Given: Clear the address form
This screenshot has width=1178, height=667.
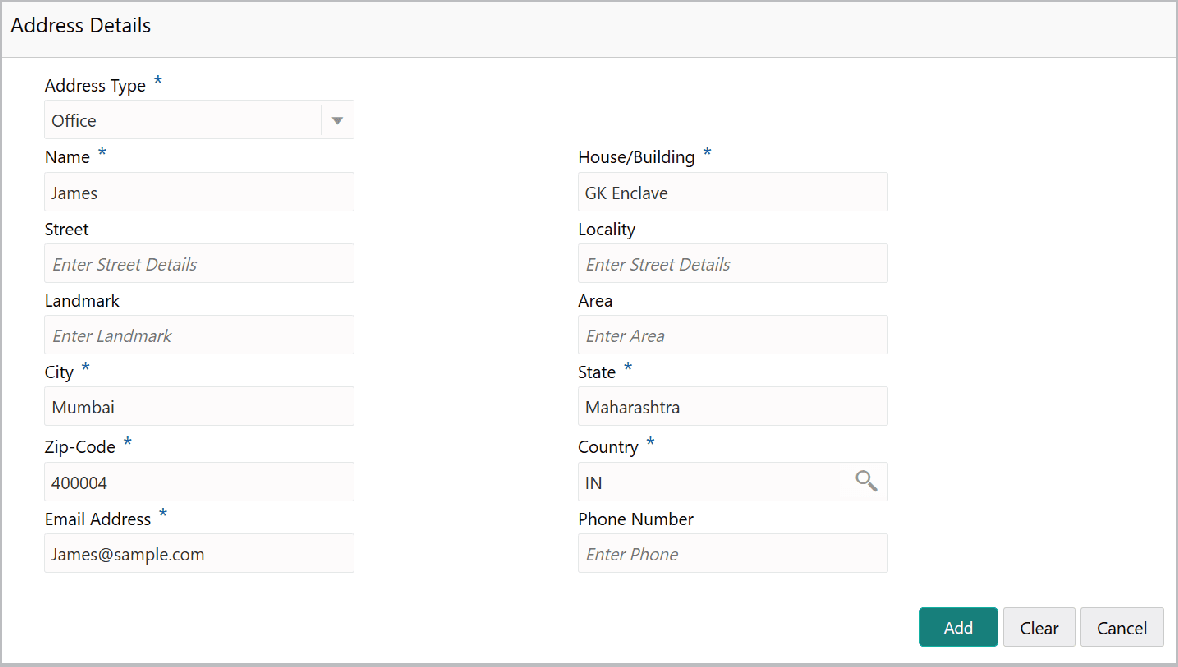Looking at the screenshot, I should pos(1039,627).
